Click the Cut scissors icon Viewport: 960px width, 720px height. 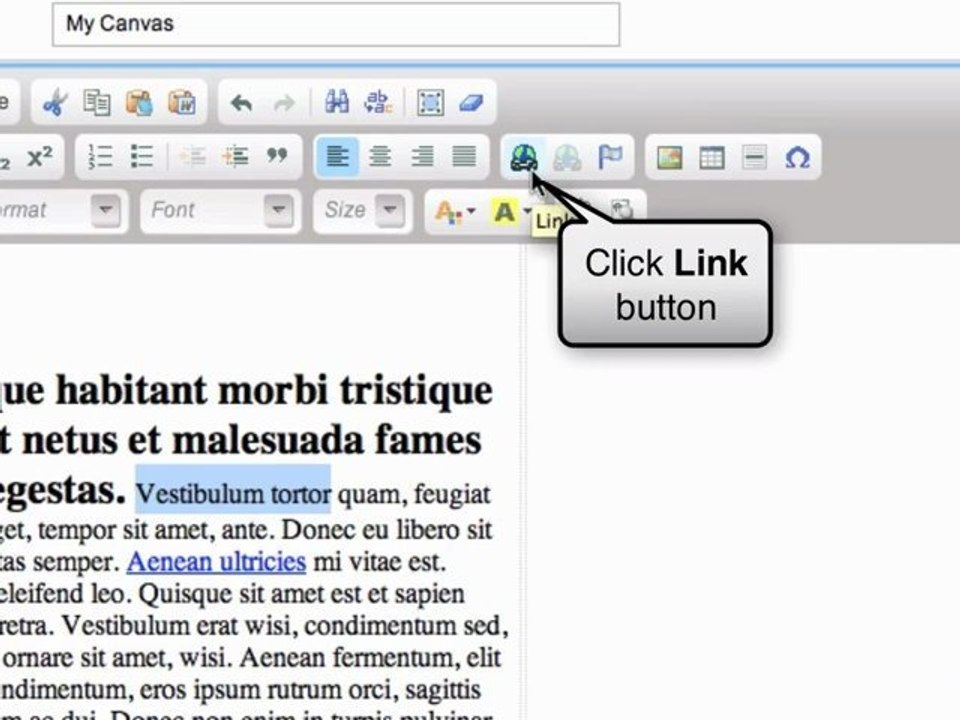pyautogui.click(x=55, y=103)
